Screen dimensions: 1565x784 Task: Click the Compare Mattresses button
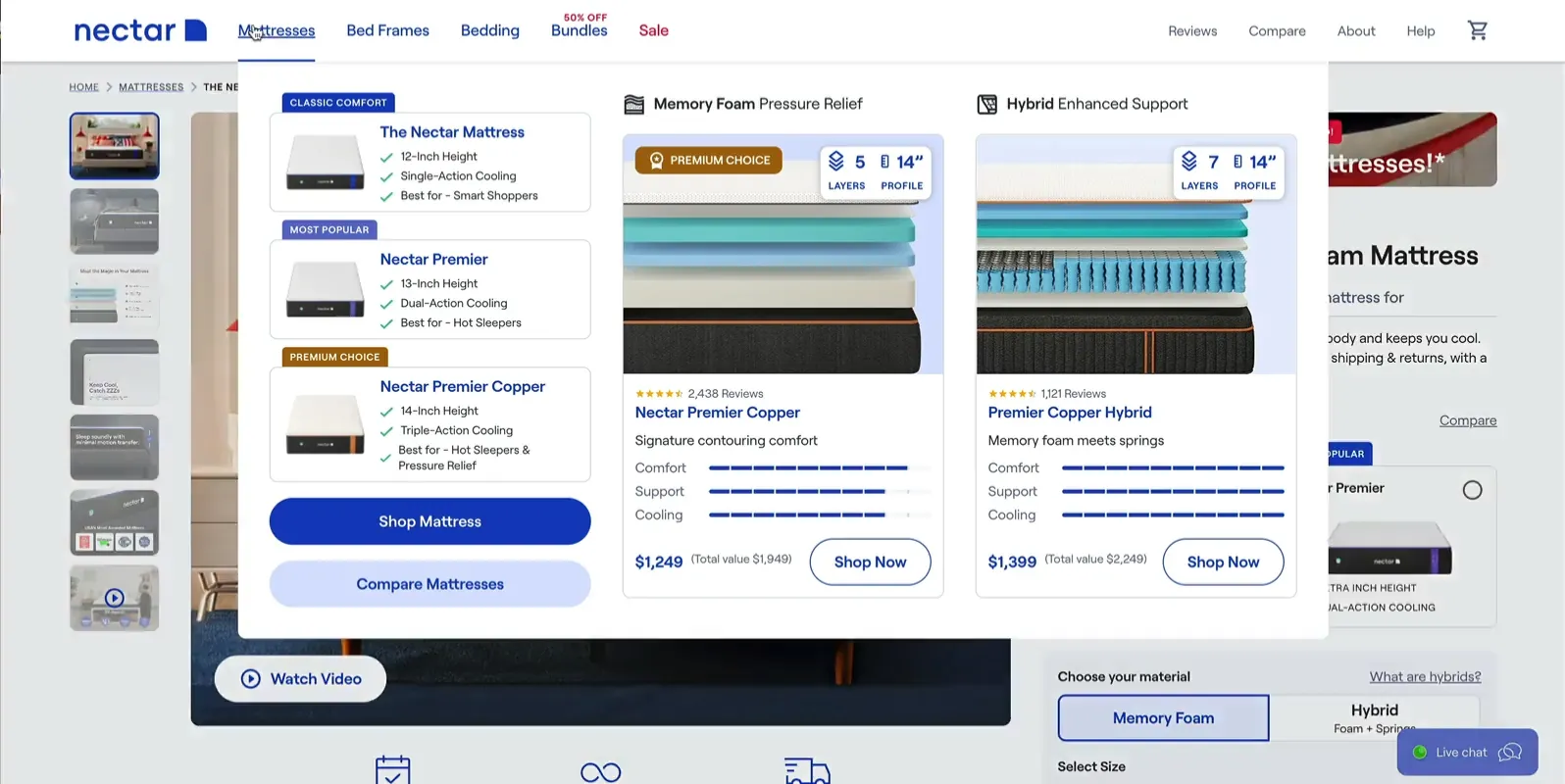point(429,584)
